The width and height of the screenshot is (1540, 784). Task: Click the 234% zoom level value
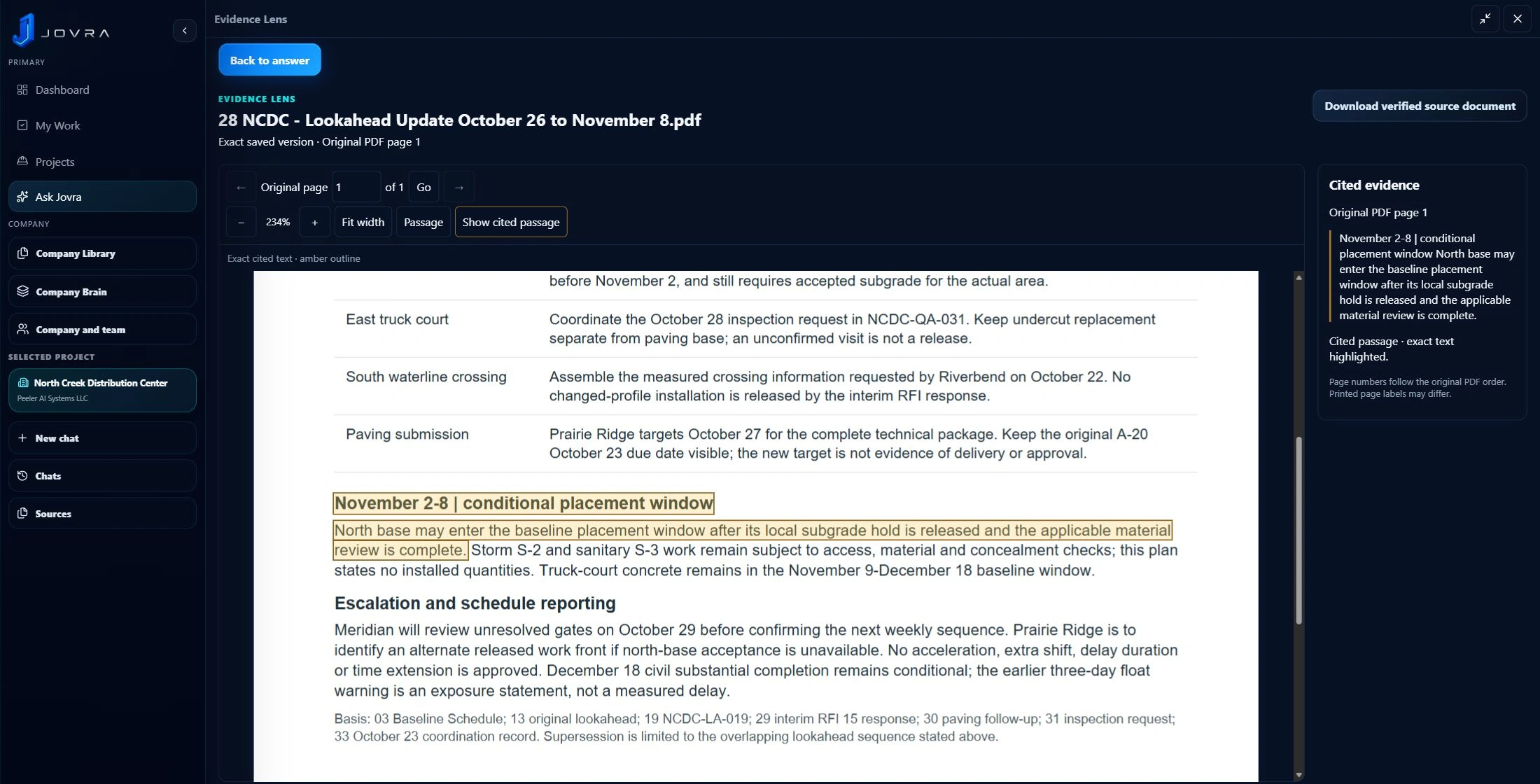tap(278, 222)
